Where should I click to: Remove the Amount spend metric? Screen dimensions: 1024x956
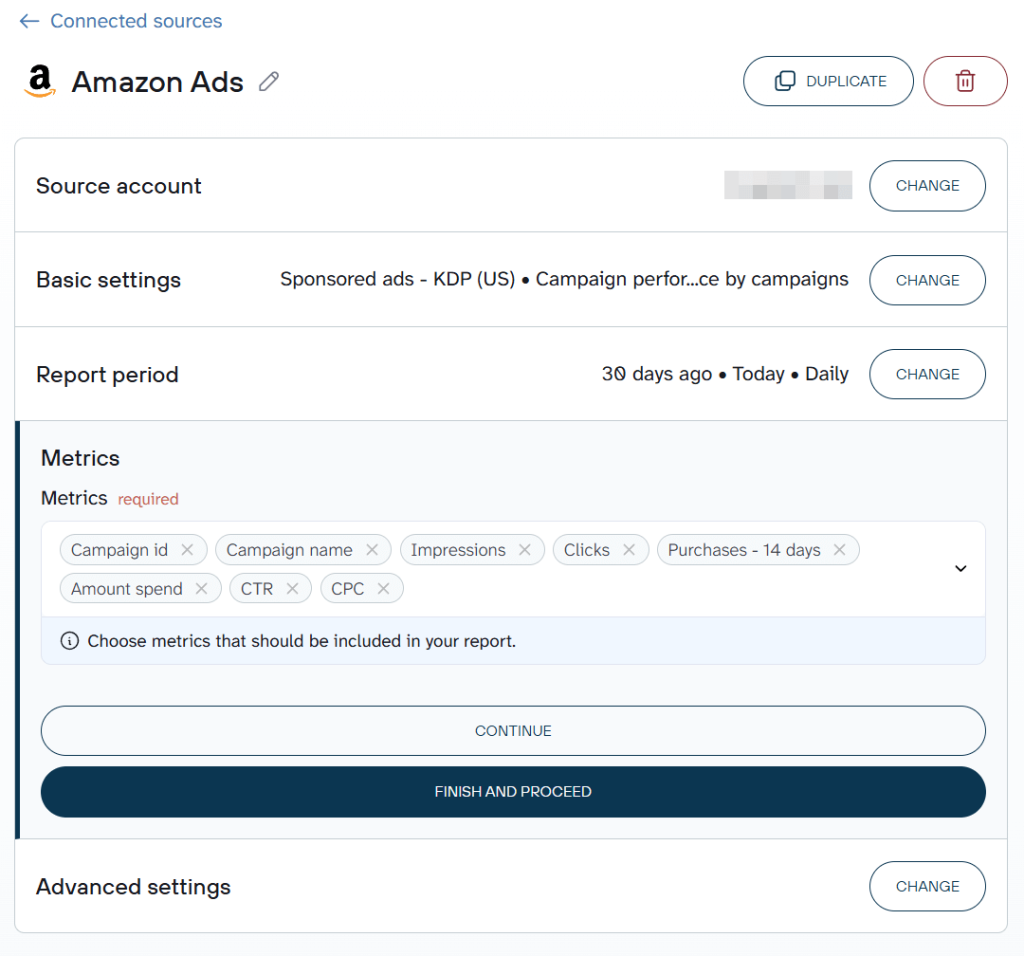point(202,588)
